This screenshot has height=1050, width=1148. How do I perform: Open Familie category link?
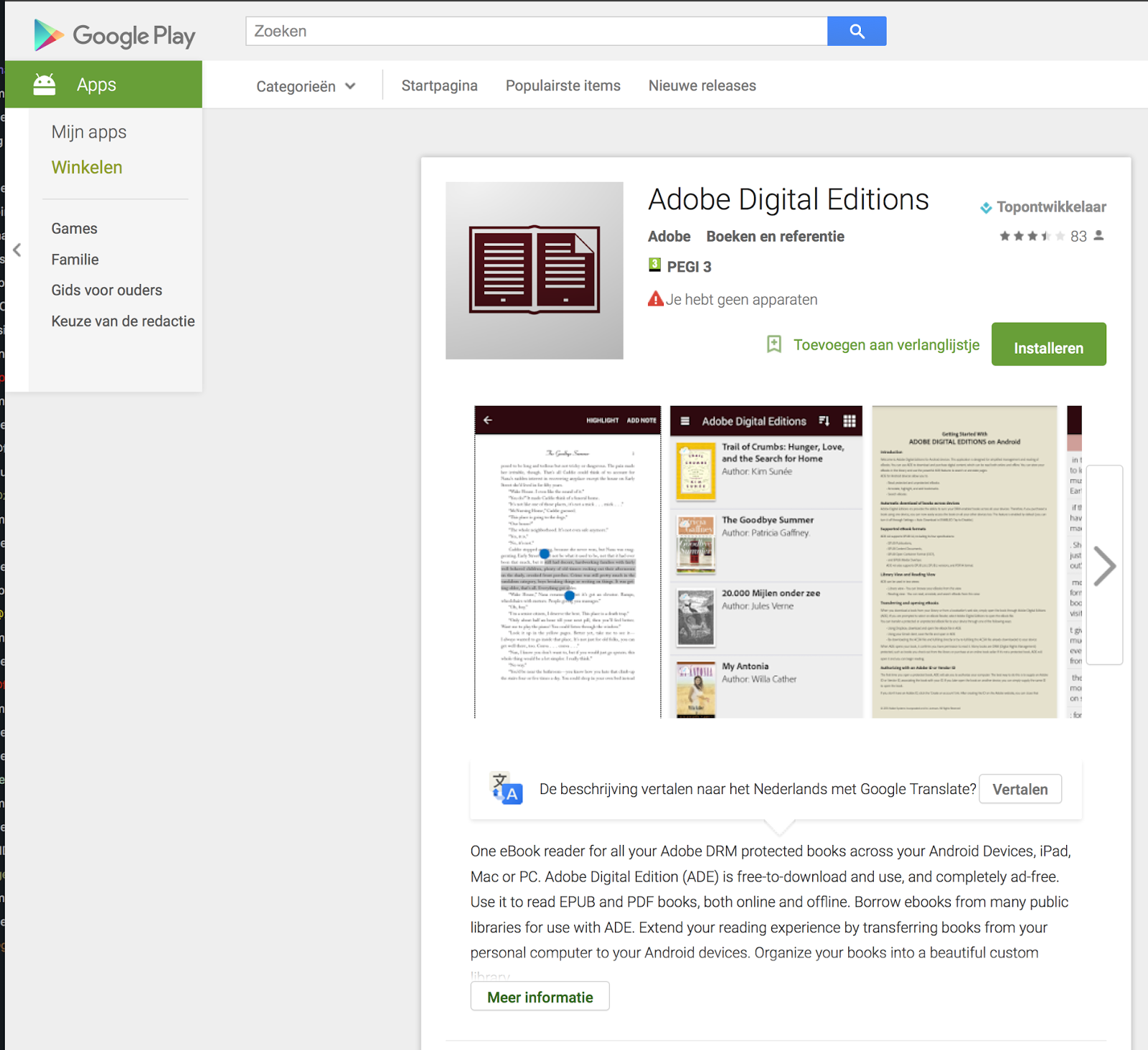pyautogui.click(x=75, y=259)
